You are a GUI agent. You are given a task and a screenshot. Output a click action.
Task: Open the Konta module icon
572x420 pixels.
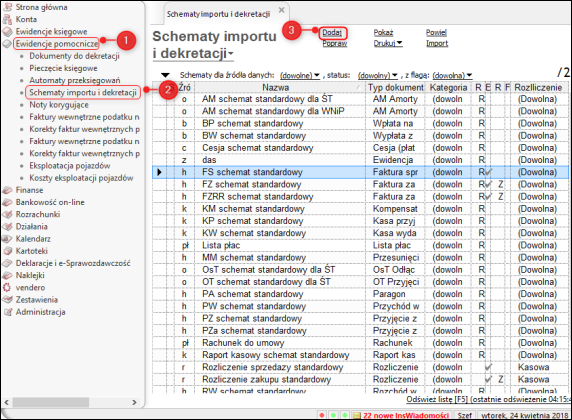pos(7,19)
